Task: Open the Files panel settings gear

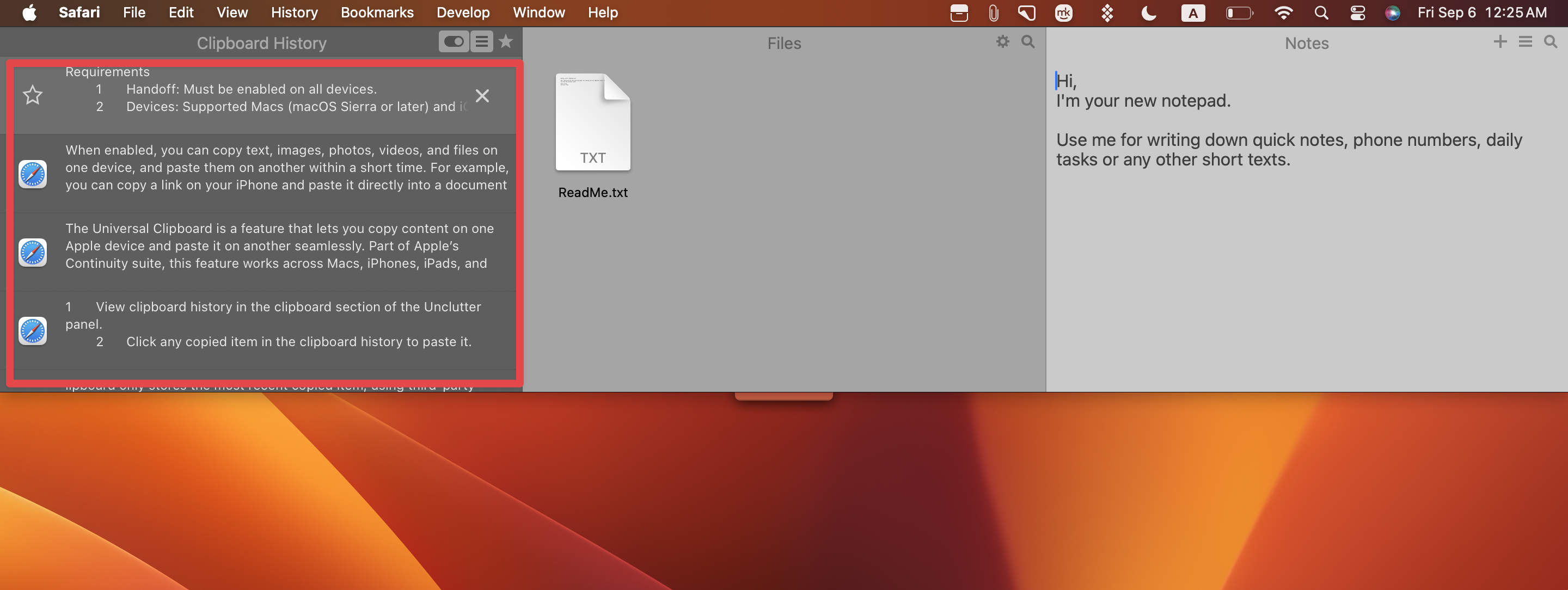Action: tap(1002, 42)
